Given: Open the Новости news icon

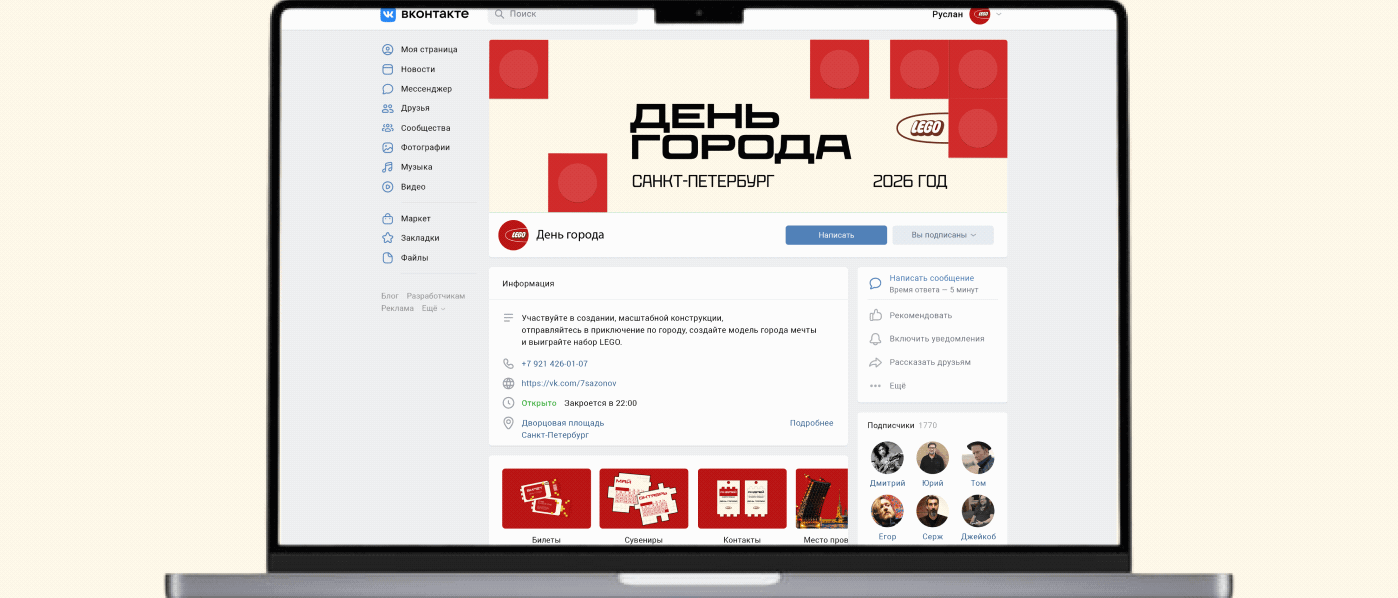Looking at the screenshot, I should [x=388, y=69].
